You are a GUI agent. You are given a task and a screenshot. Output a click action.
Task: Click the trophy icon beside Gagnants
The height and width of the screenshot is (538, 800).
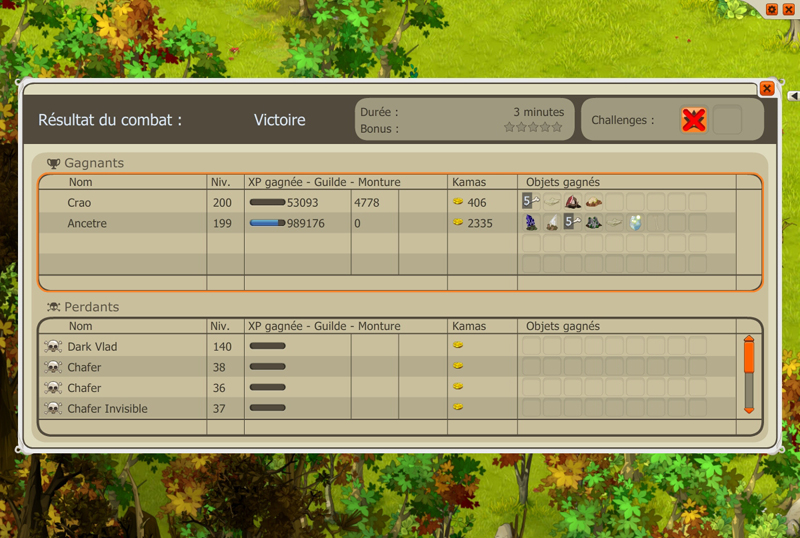tap(53, 163)
